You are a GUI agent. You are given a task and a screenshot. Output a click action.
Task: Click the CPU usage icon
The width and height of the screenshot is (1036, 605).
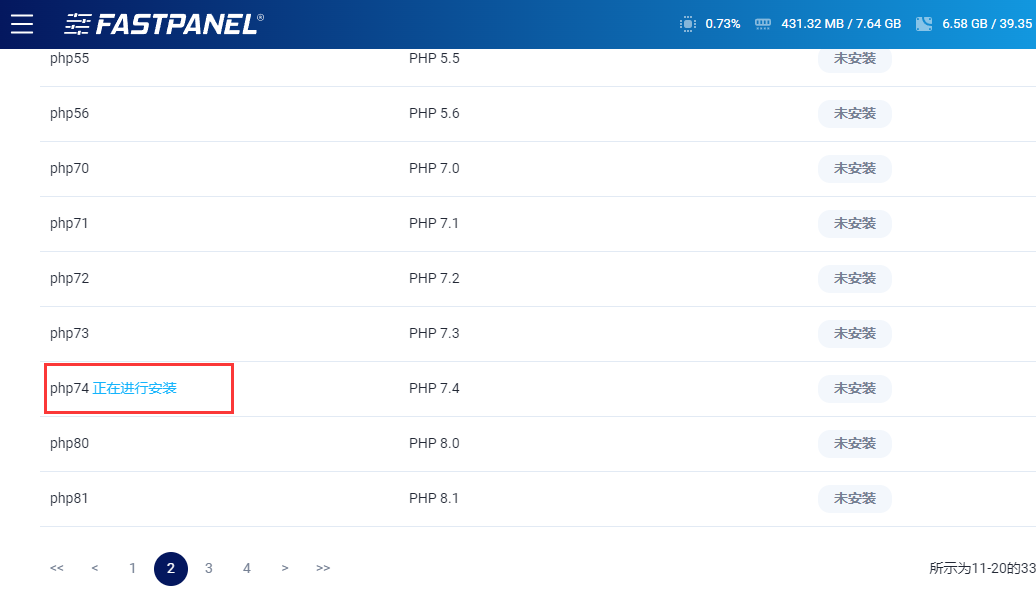click(x=687, y=24)
